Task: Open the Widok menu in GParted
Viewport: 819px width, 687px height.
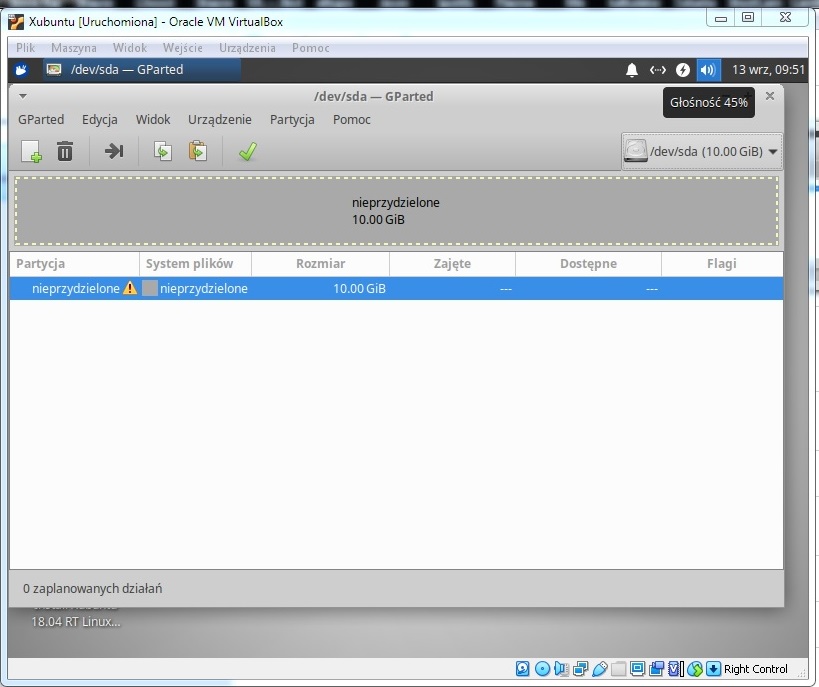Action: click(153, 120)
